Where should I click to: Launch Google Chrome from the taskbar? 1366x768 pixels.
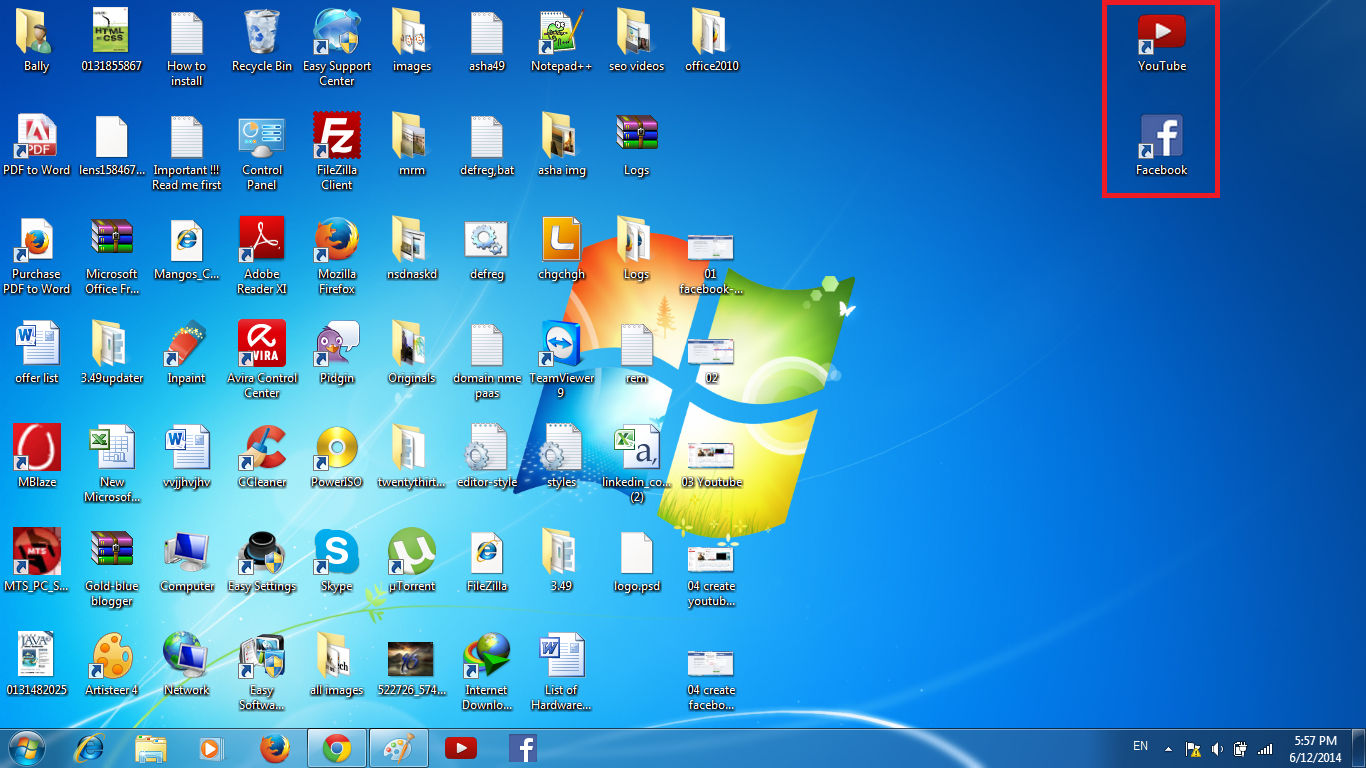pos(337,747)
